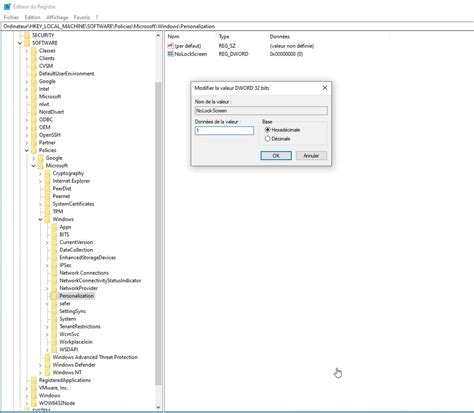Expand the CurrentVersion tree node
Image resolution: width=474 pixels, height=413 pixels.
pyautogui.click(x=47, y=242)
